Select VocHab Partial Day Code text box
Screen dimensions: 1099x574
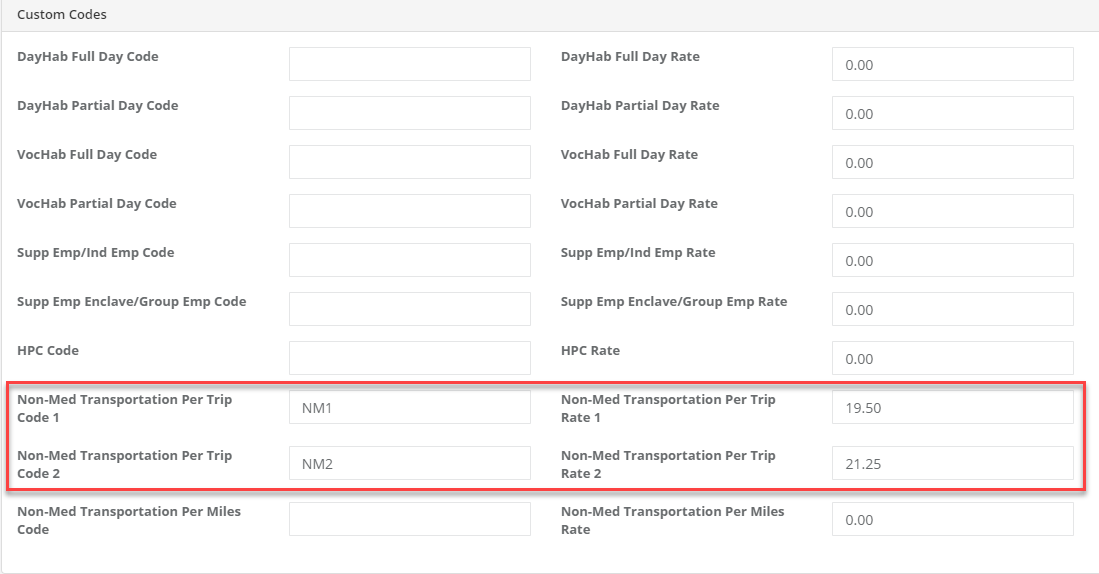coord(409,211)
